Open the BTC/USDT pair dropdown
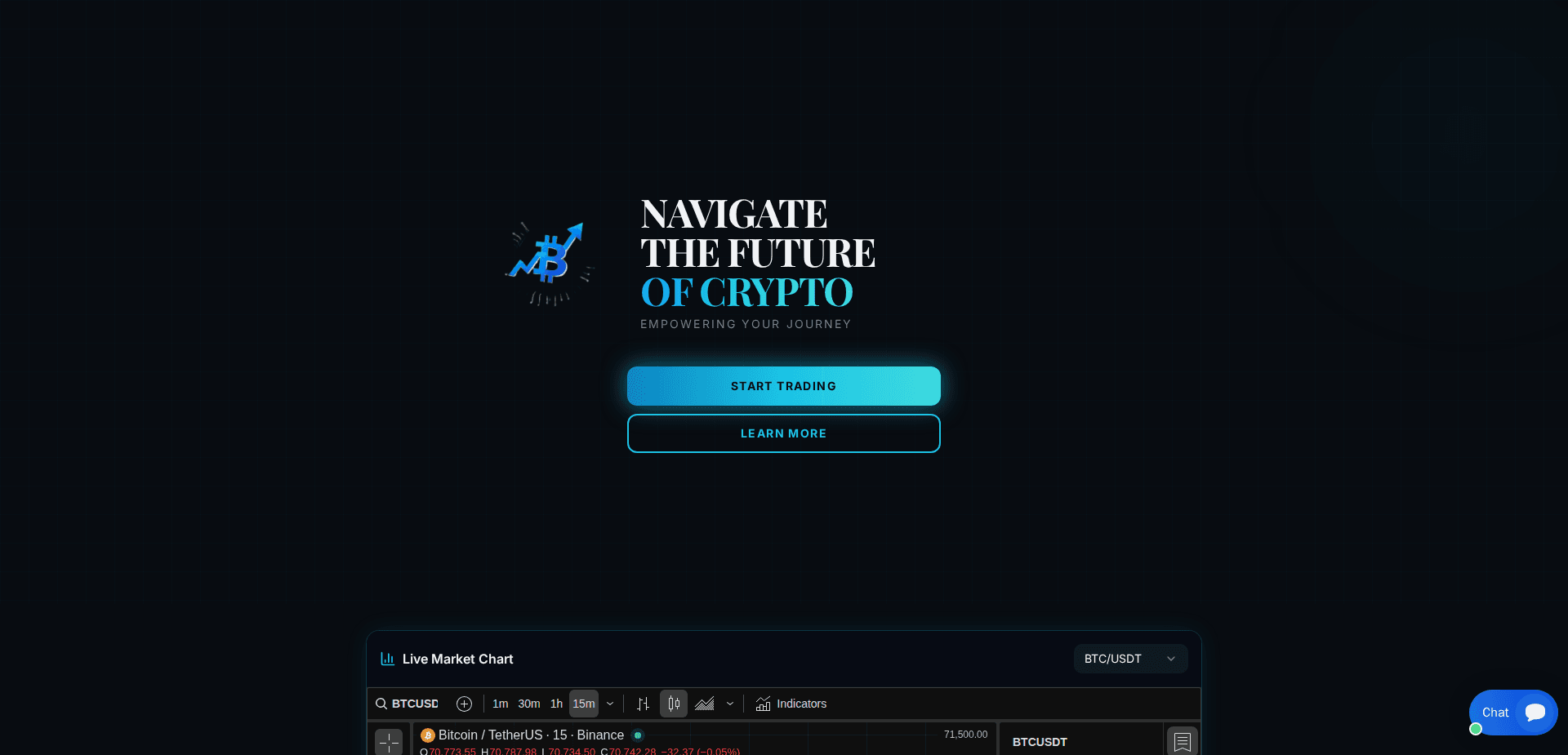Viewport: 1568px width, 755px height. tap(1130, 659)
